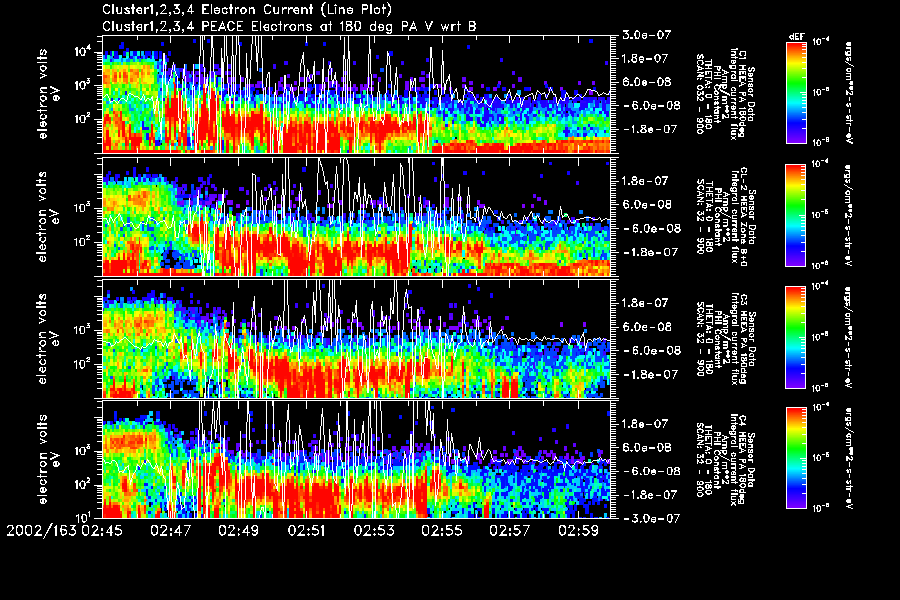Viewport: 900px width, 600px height.
Task: Click the 2002/163 02:45 start time label
Action: [x=65, y=529]
